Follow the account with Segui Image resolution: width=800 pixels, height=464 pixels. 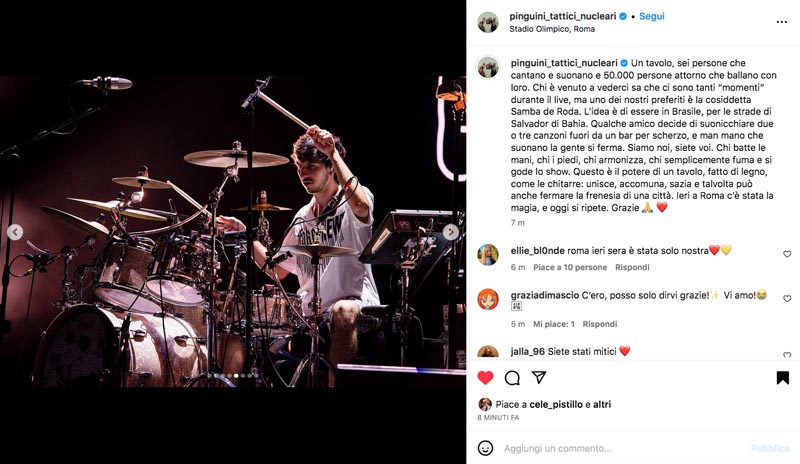[x=652, y=16]
